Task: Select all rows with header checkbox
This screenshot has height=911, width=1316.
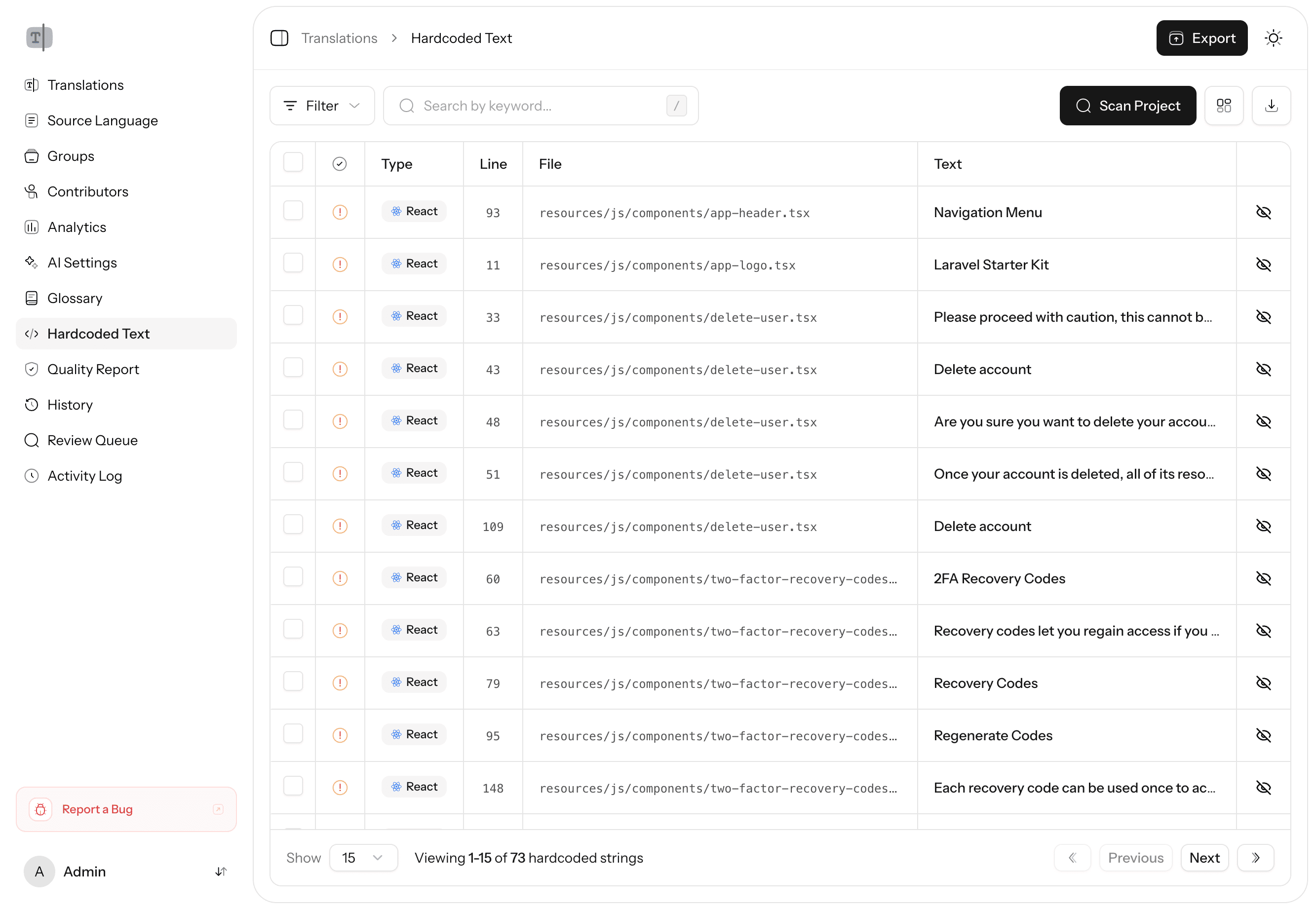Action: click(293, 162)
